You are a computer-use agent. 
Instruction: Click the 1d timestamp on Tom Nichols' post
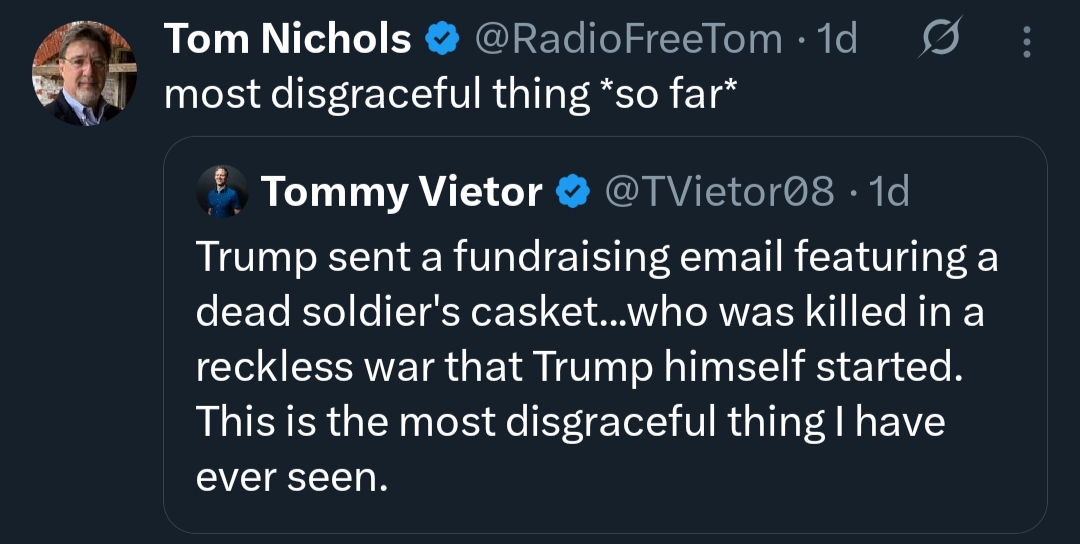(x=837, y=40)
